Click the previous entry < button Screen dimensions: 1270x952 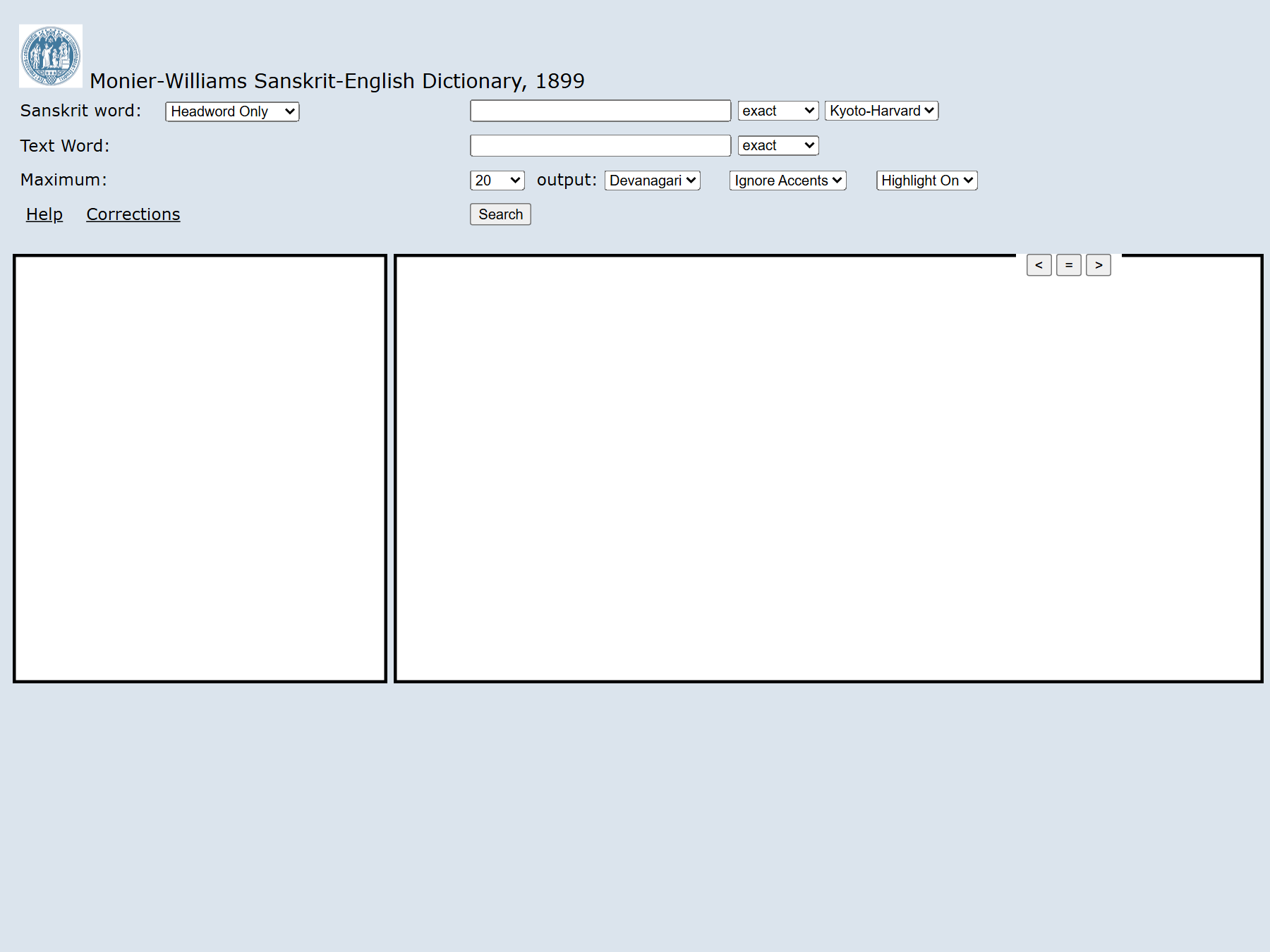coord(1039,265)
